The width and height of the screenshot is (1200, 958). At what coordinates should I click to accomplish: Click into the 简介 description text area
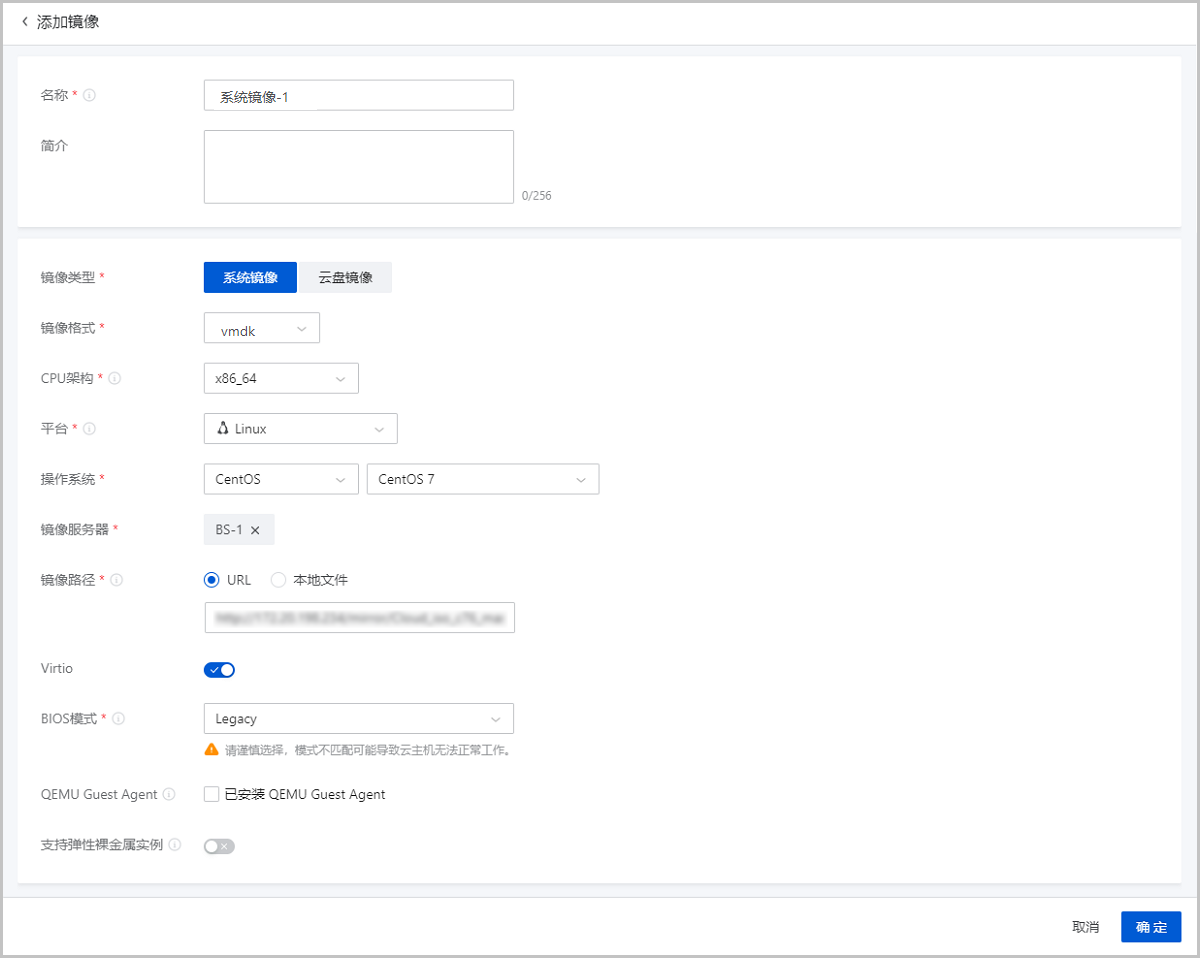pos(358,167)
